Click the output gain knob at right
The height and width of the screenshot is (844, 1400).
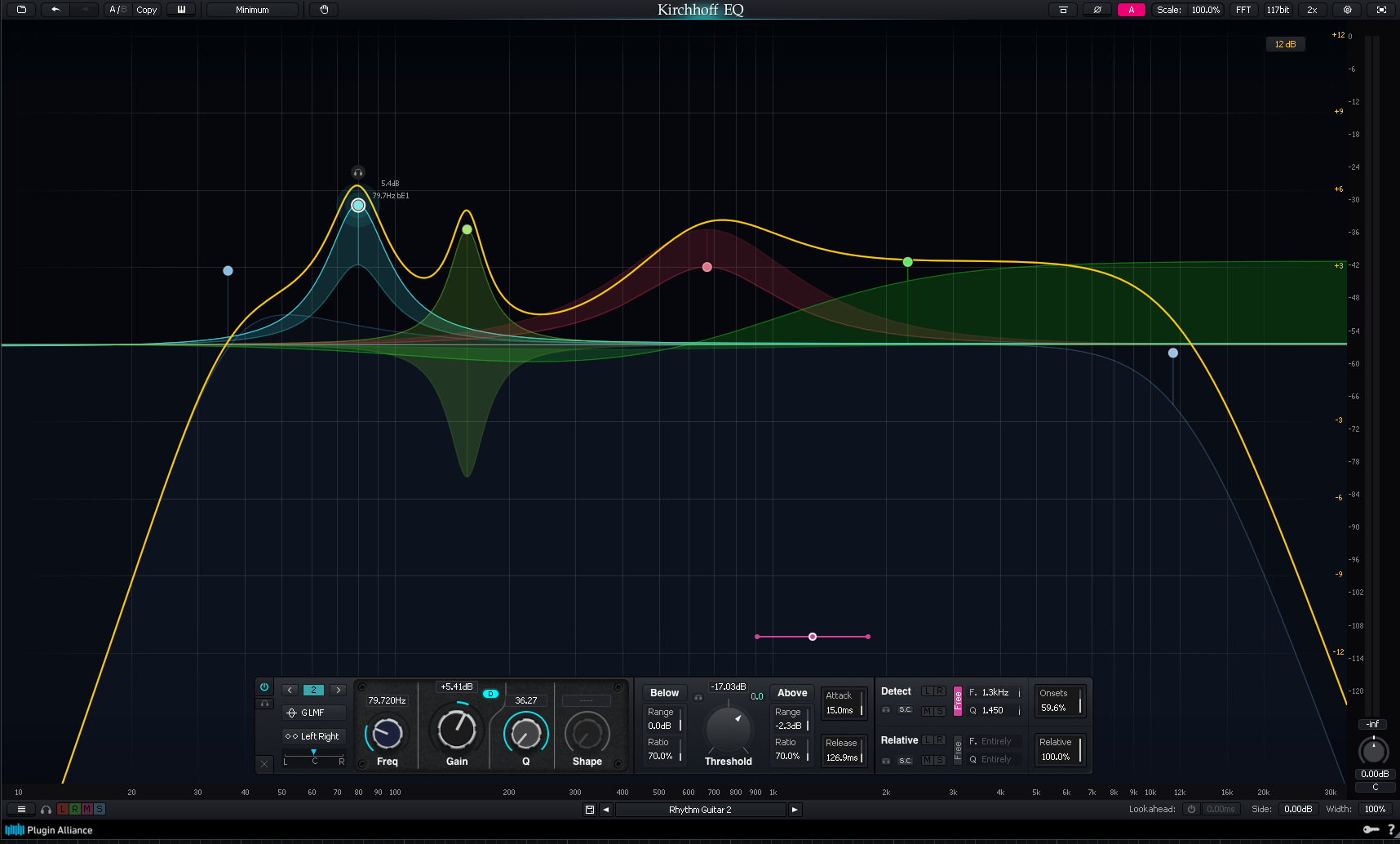[x=1373, y=750]
